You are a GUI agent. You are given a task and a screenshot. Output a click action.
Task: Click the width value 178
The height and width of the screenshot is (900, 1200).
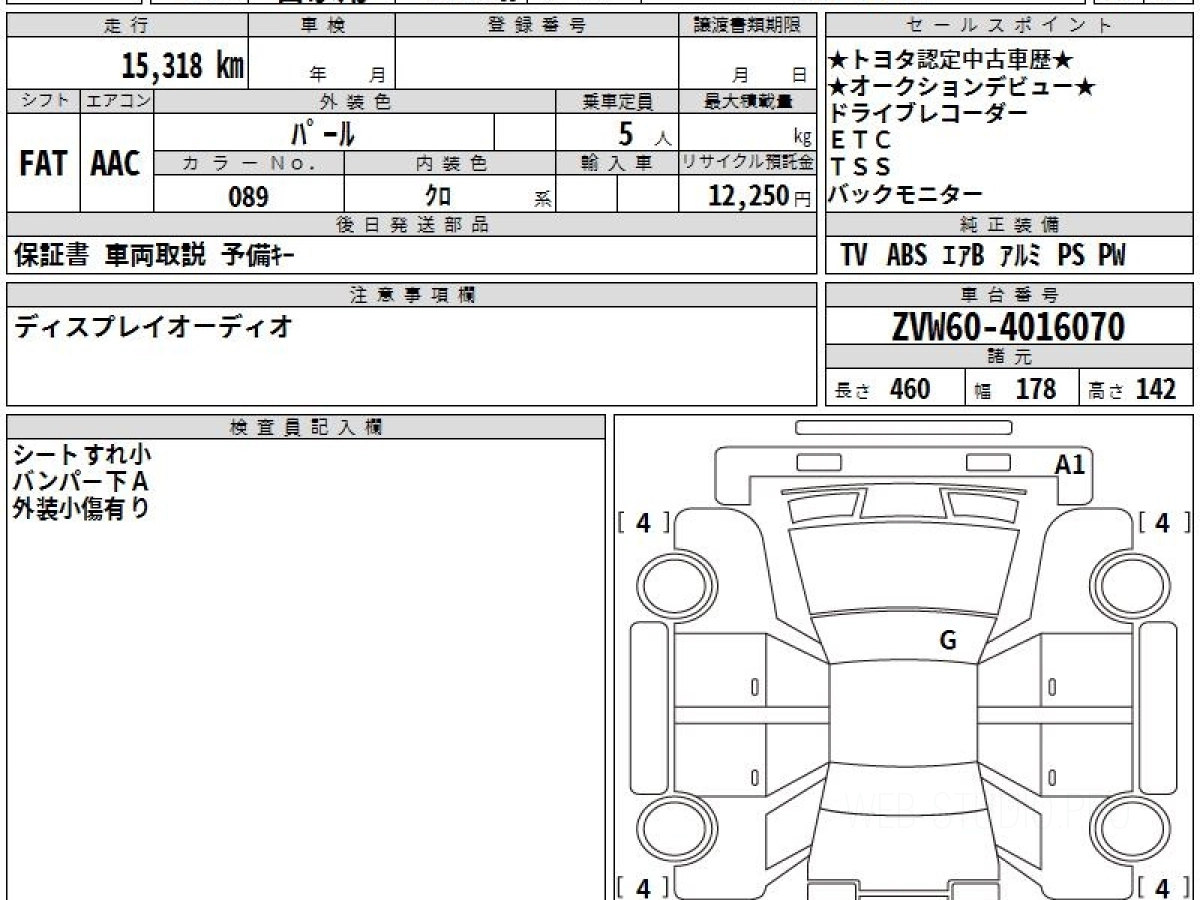(1036, 389)
